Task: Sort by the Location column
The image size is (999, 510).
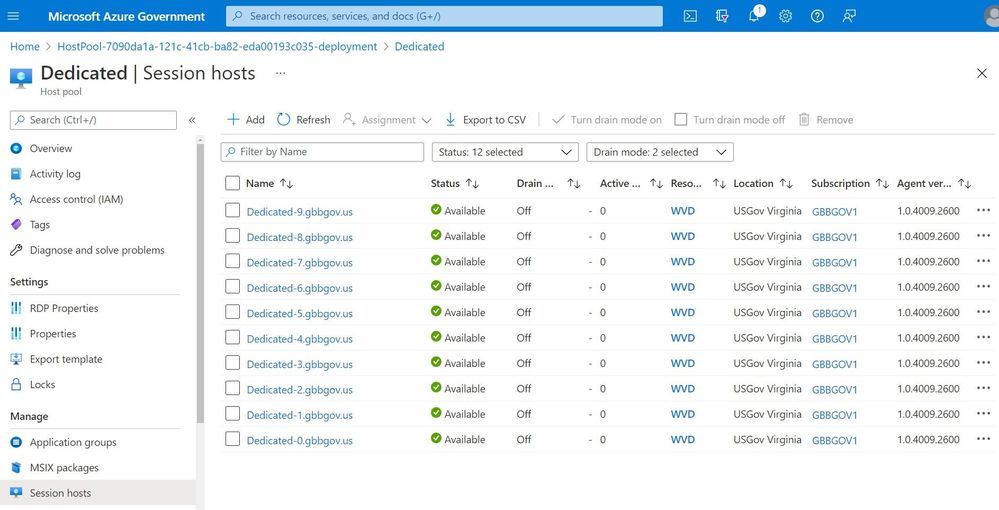Action: click(763, 184)
